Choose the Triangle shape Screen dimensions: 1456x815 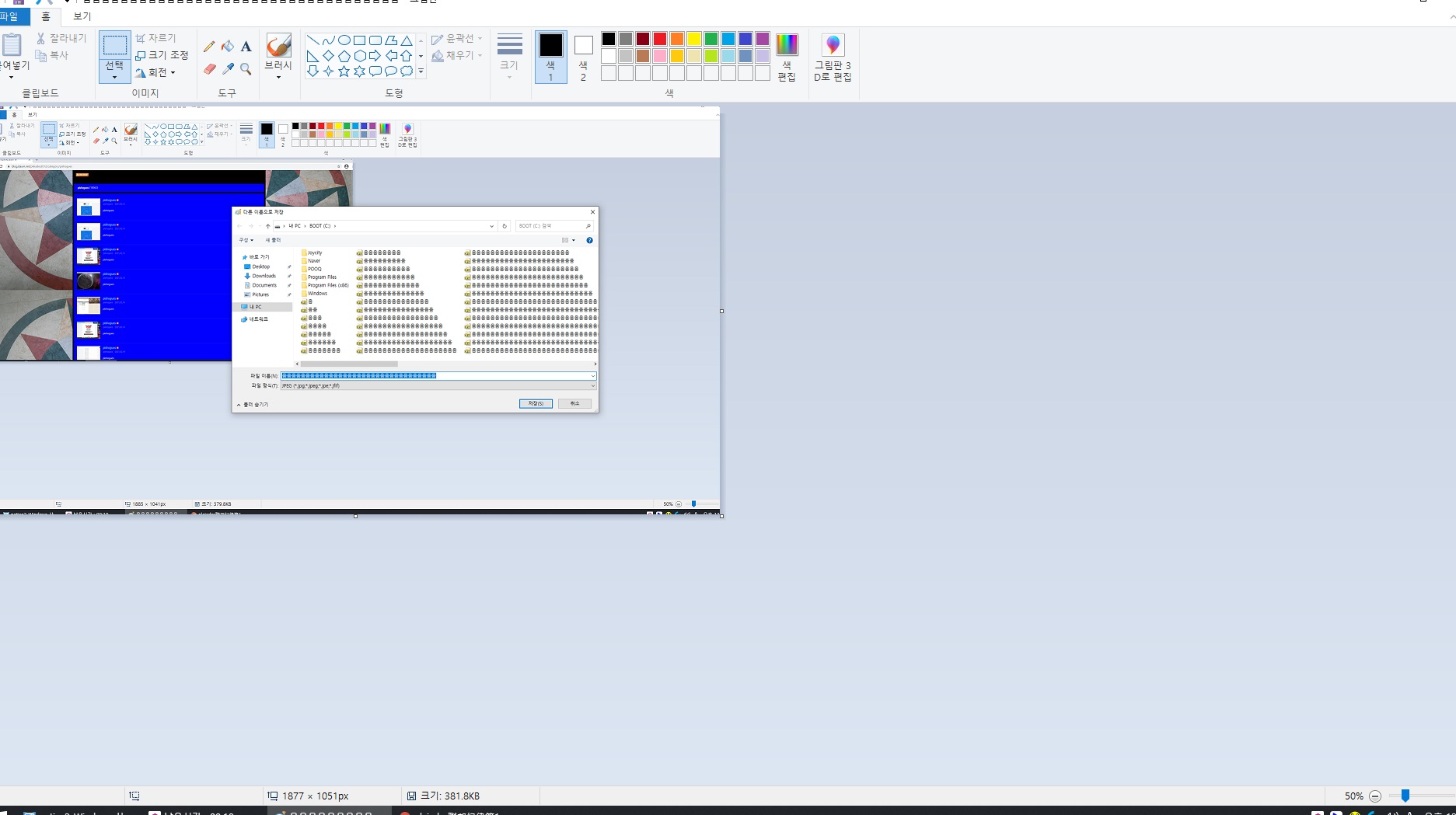coord(407,40)
